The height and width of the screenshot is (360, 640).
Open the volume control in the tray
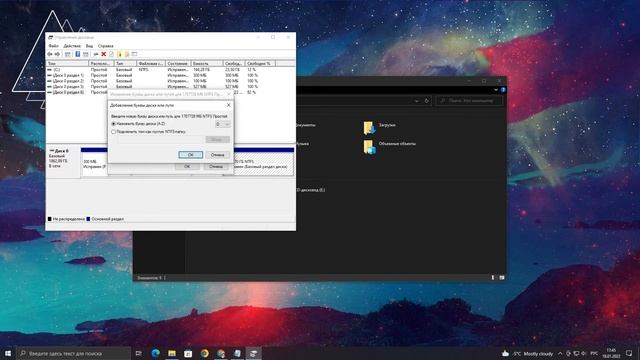tap(584, 353)
